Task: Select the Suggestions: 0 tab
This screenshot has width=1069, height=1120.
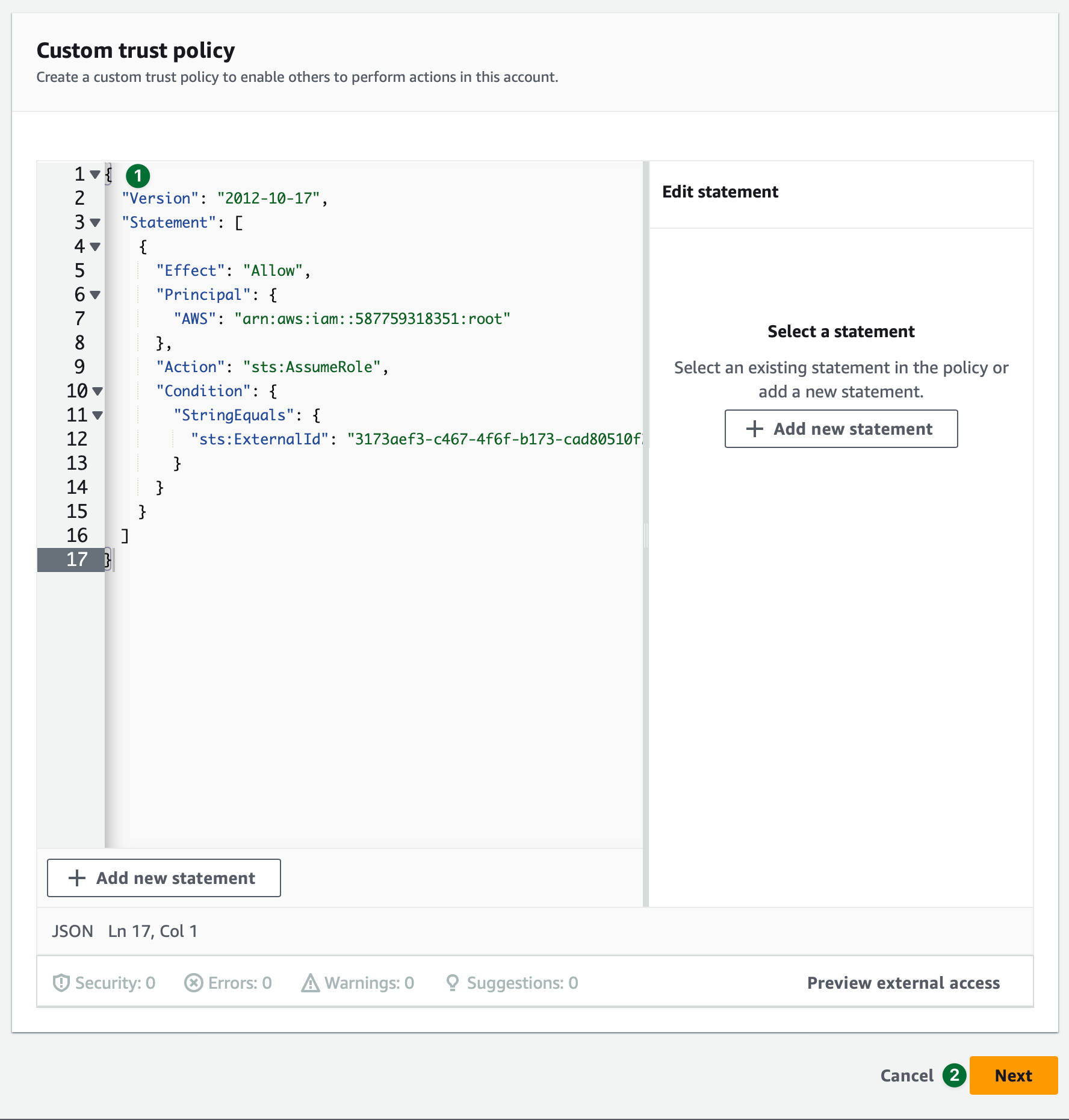Action: point(522,983)
